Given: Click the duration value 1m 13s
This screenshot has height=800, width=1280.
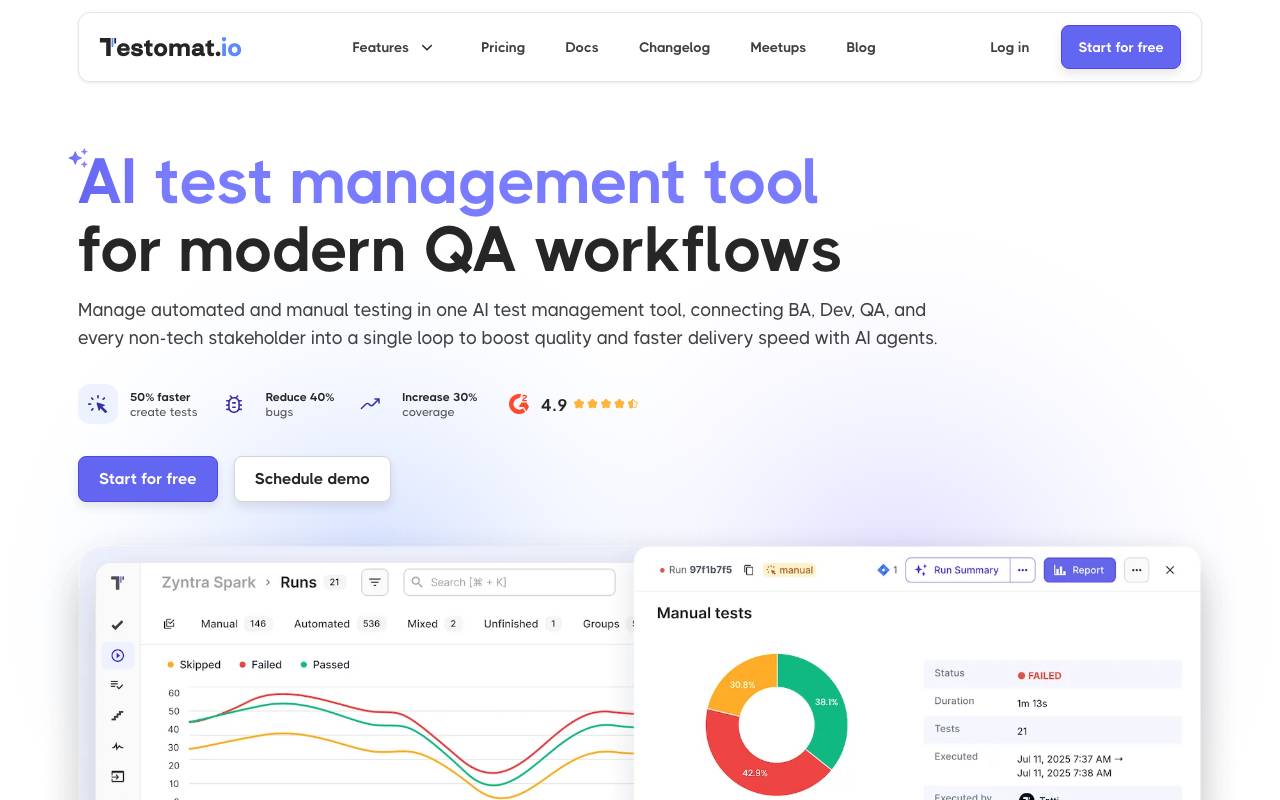Looking at the screenshot, I should 1033,703.
